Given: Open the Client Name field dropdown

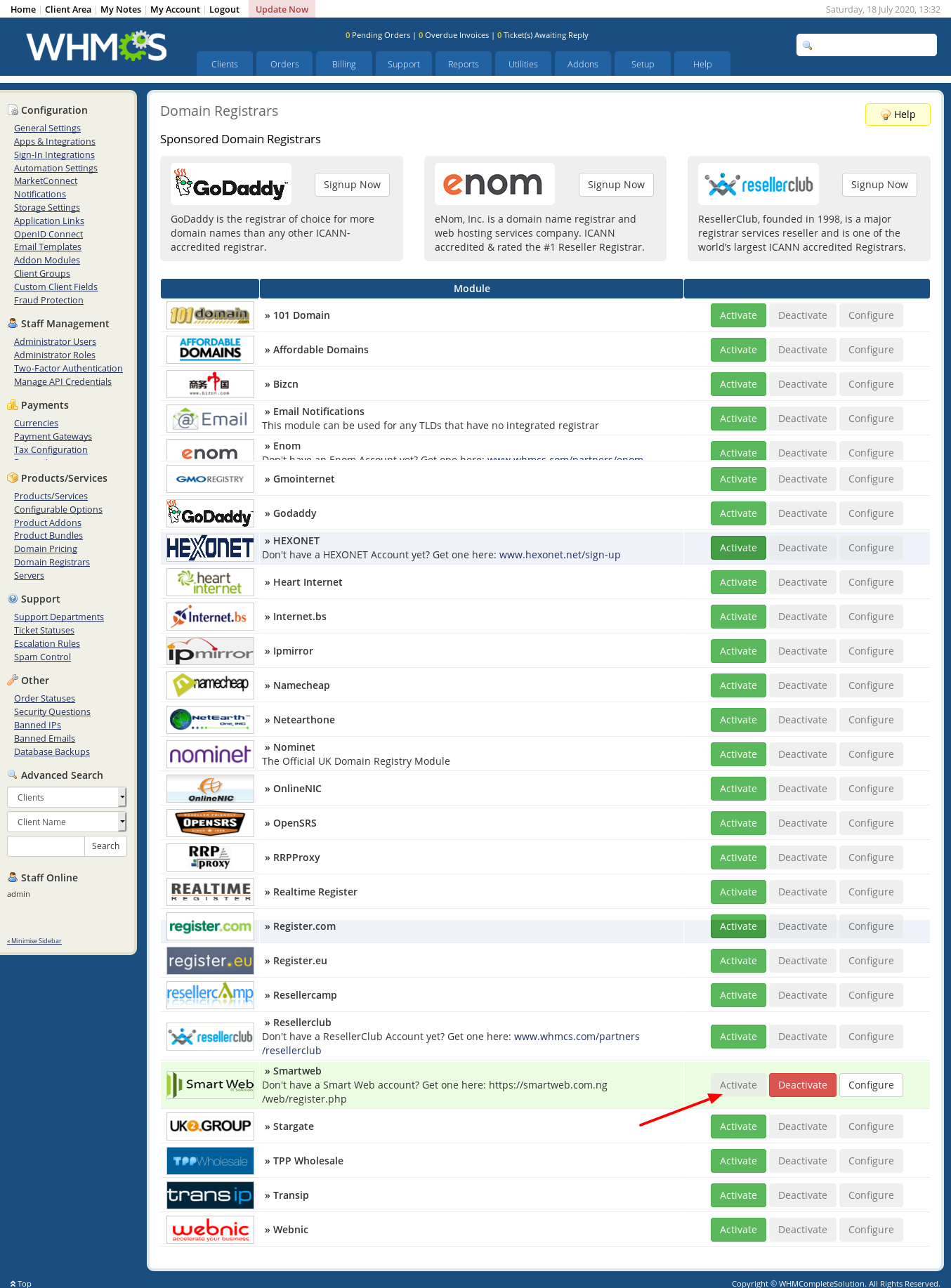Looking at the screenshot, I should 67,822.
